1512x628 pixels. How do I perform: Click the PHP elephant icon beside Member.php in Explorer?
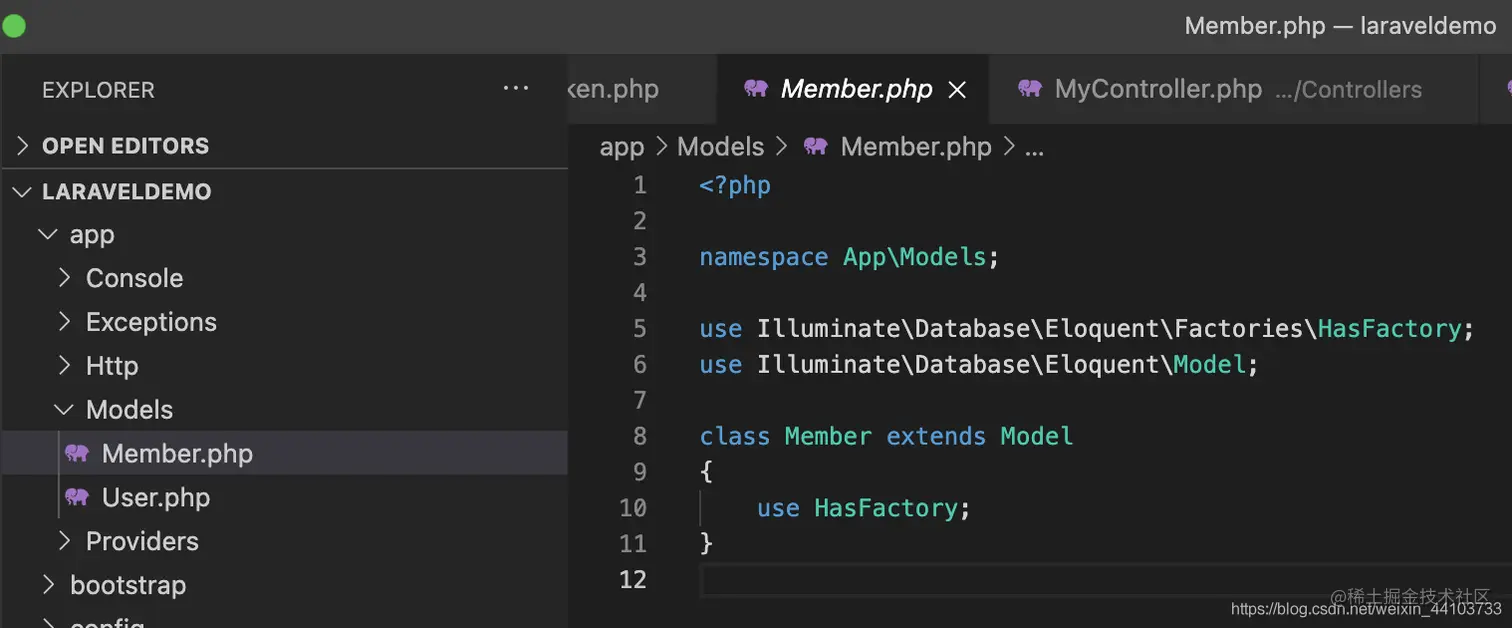(x=77, y=454)
